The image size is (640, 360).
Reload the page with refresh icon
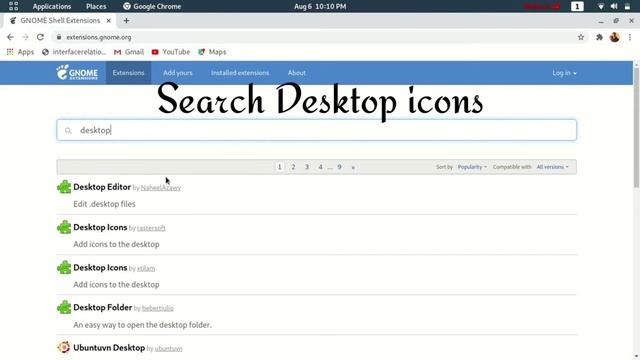click(x=40, y=37)
